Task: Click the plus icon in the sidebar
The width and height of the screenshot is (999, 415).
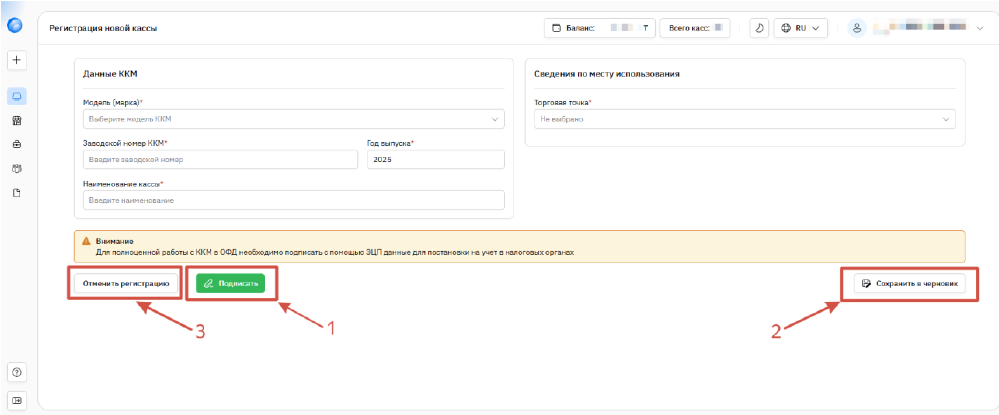Action: point(17,60)
